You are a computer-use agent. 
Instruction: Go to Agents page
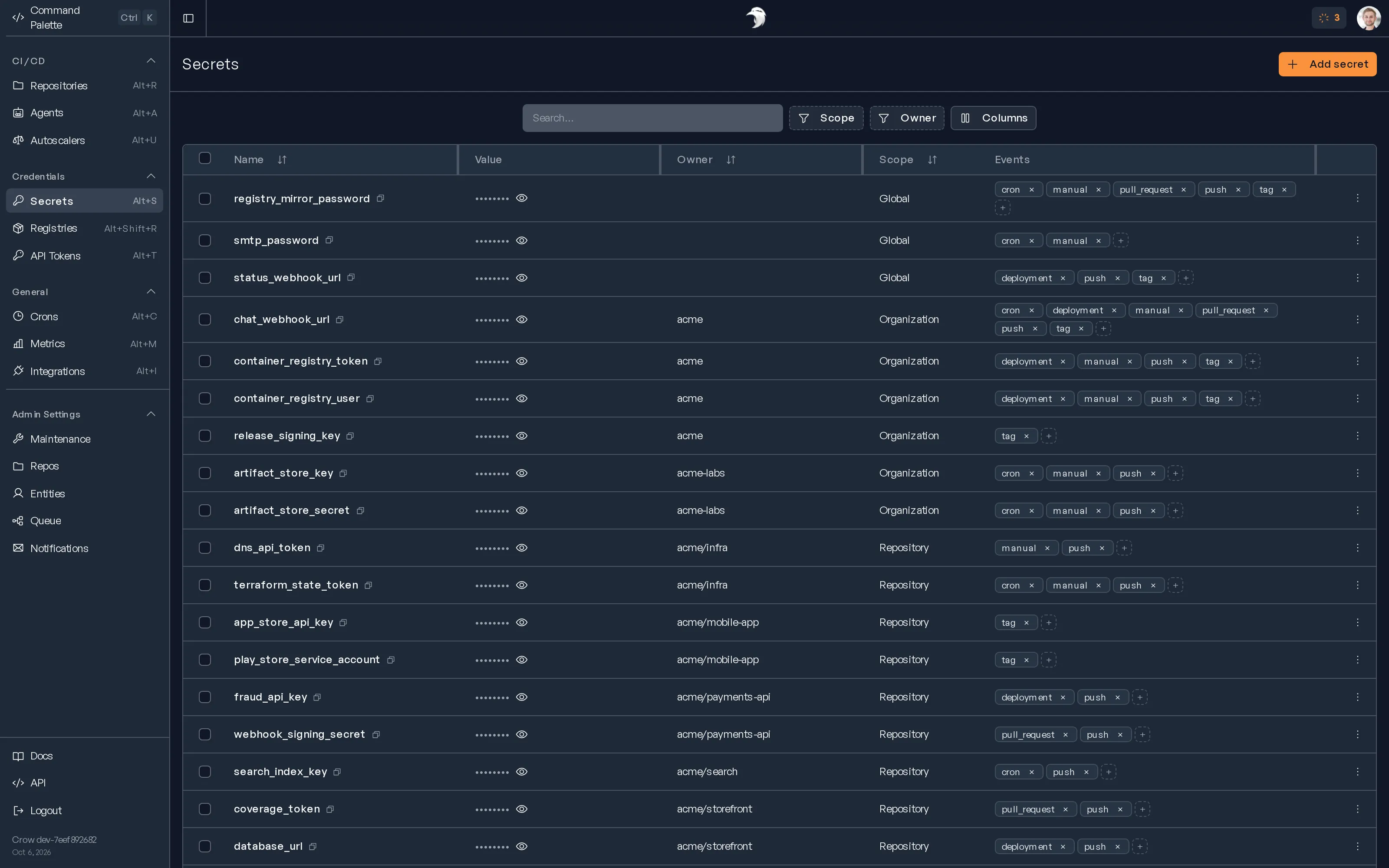[x=84, y=113]
